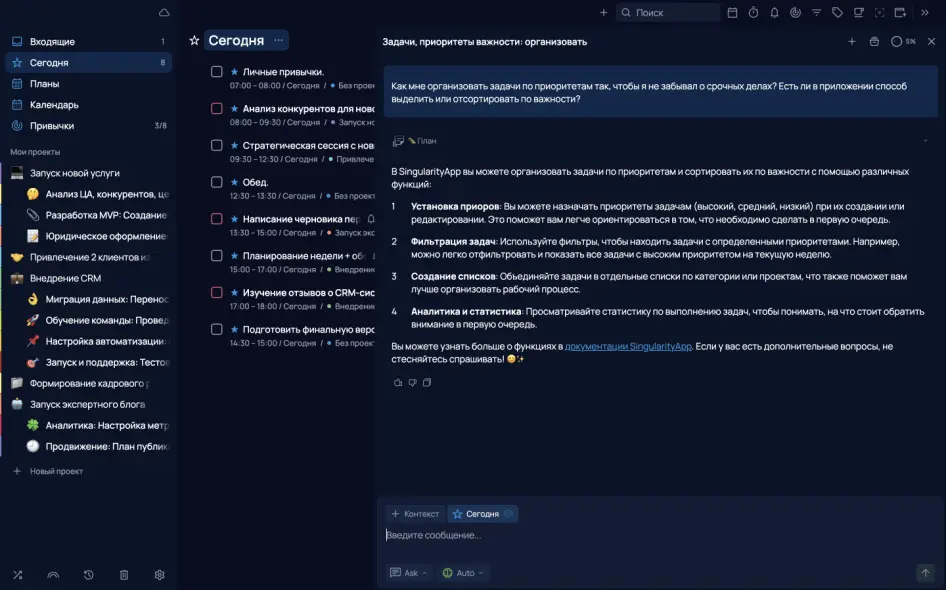Mark the 'Обед' task as complete
The height and width of the screenshot is (590, 946).
[216, 182]
